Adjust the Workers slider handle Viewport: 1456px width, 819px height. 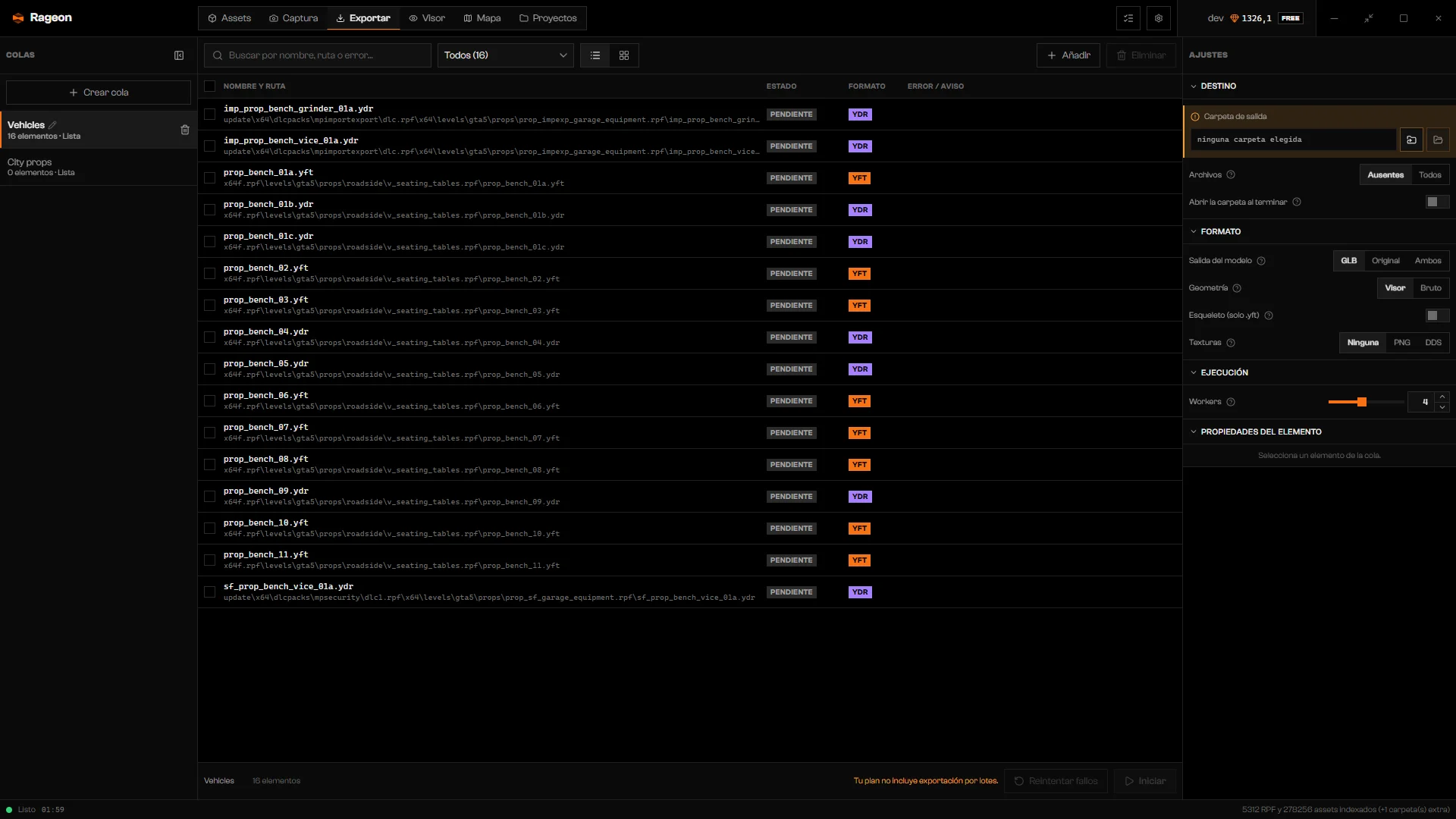(x=1362, y=402)
